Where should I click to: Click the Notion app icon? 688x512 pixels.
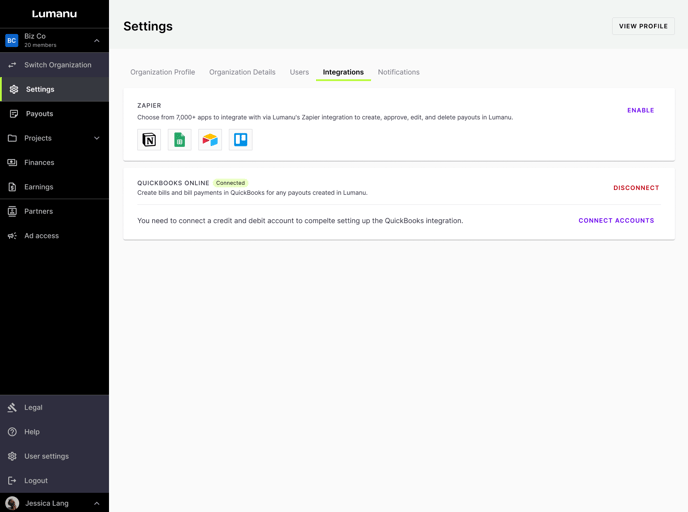point(149,140)
